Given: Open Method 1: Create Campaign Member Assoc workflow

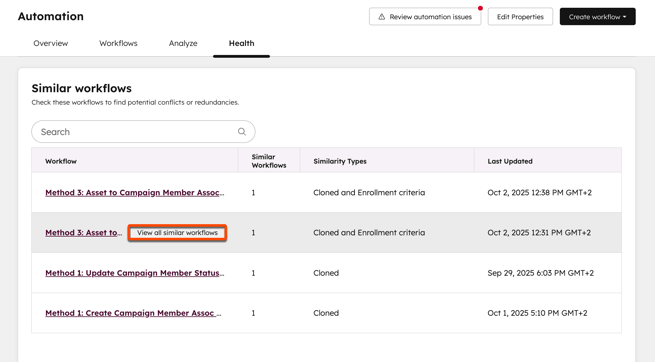Looking at the screenshot, I should point(133,313).
